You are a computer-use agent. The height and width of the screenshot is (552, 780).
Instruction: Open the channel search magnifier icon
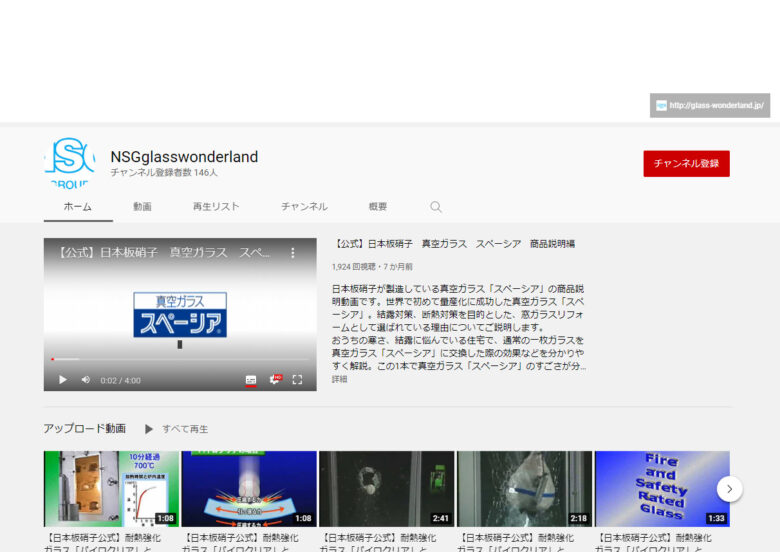(x=436, y=207)
